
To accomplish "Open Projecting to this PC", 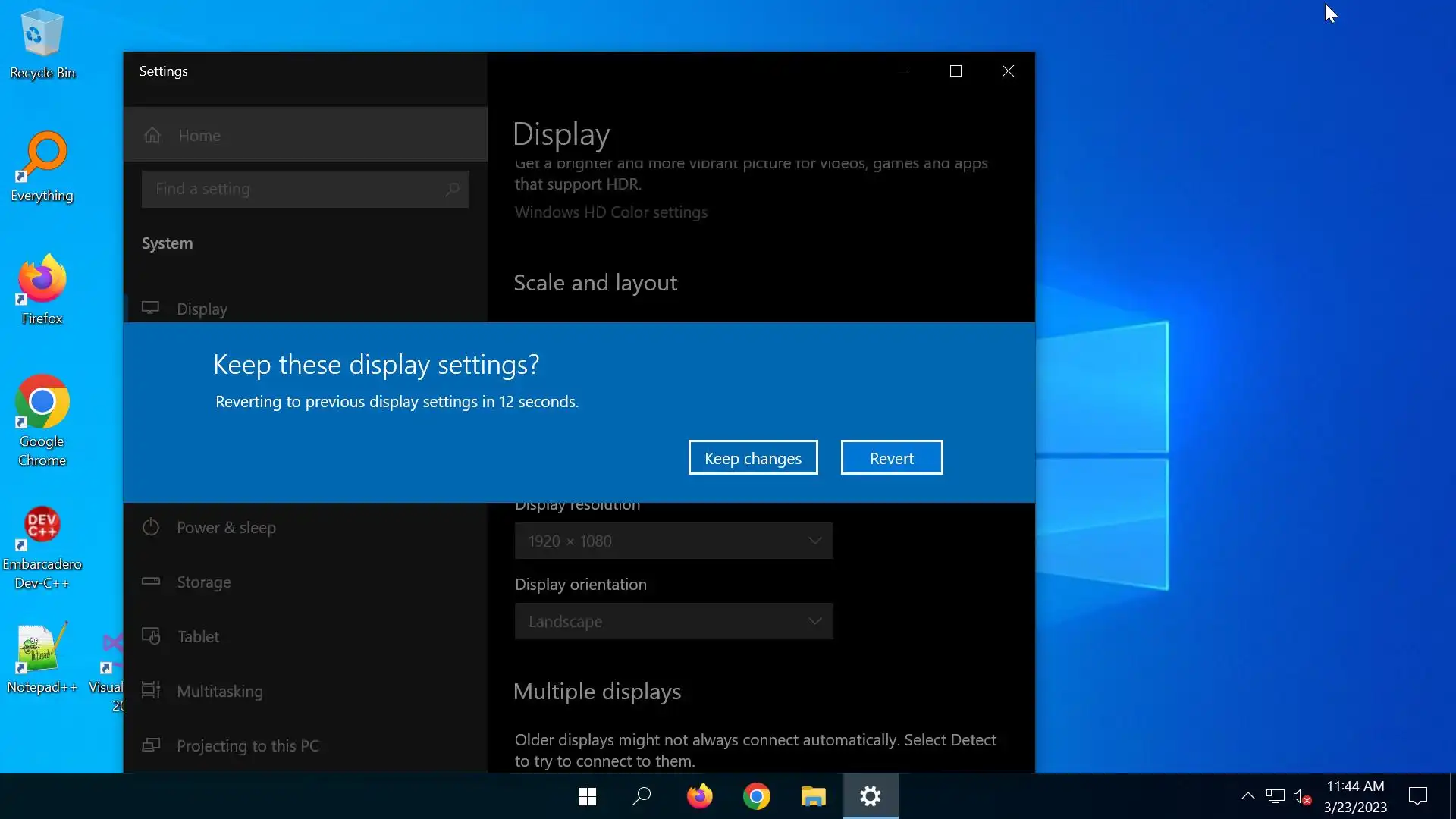I will click(x=247, y=746).
